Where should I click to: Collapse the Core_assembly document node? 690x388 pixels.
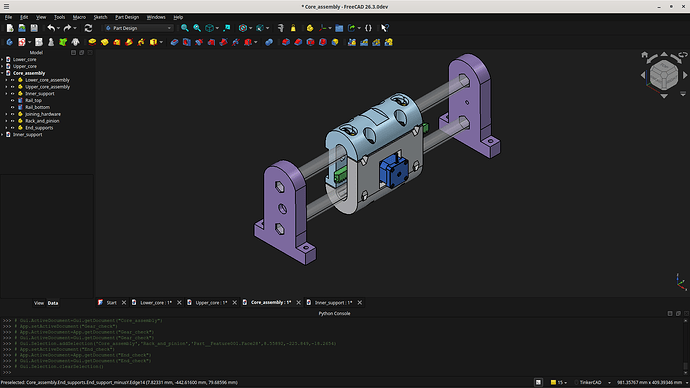pos(2,73)
